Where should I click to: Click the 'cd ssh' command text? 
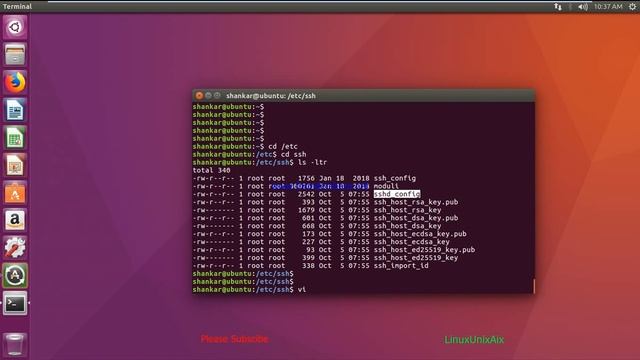(x=293, y=154)
